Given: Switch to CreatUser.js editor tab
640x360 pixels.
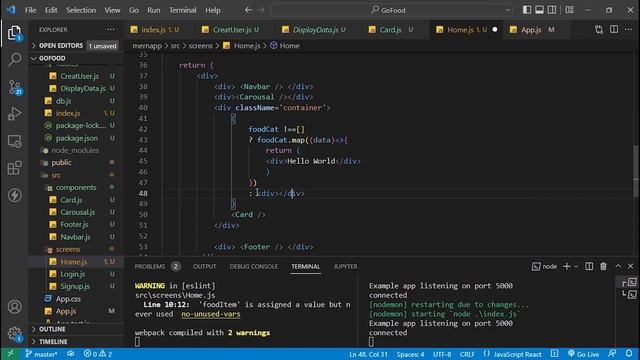Looking at the screenshot, I should (235, 29).
